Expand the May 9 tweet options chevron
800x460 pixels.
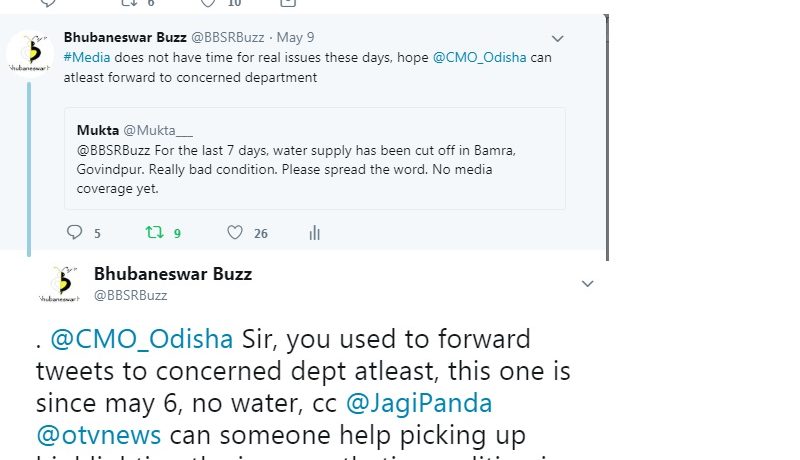pyautogui.click(x=558, y=39)
